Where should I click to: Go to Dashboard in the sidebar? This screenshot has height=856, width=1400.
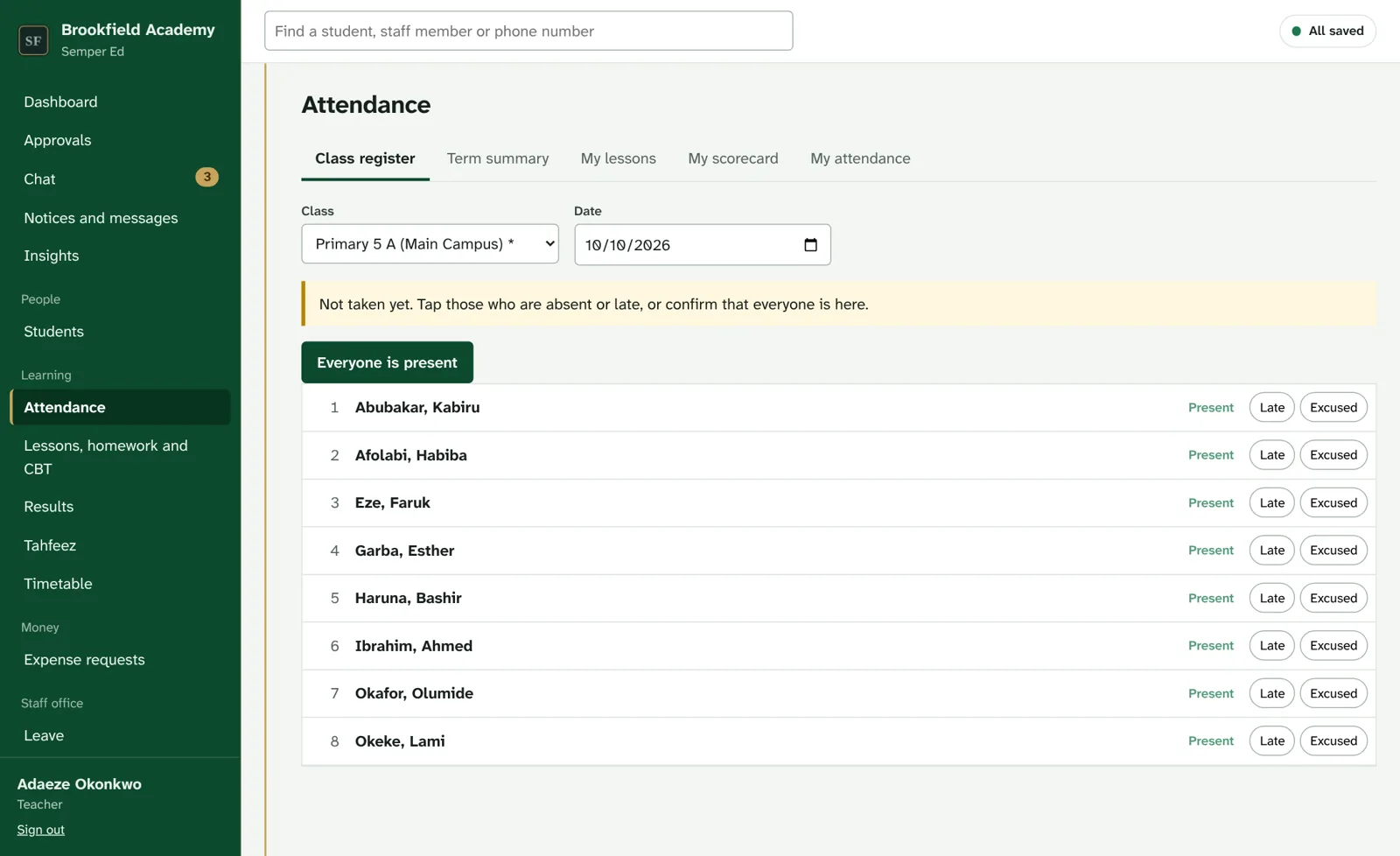pyautogui.click(x=120, y=102)
